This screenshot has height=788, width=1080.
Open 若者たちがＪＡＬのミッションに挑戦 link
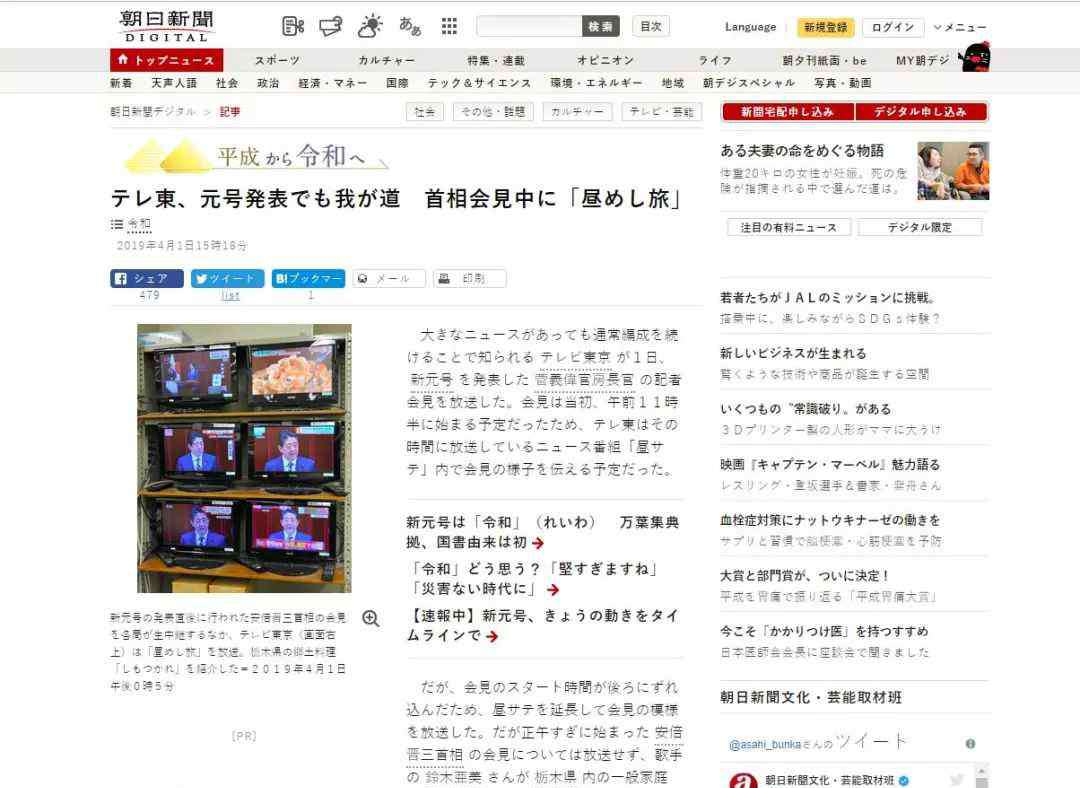(x=828, y=298)
